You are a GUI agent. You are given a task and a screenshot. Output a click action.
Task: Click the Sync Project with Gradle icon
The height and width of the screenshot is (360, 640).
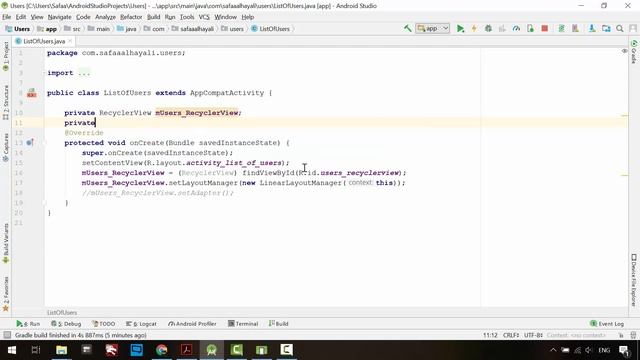(561, 29)
